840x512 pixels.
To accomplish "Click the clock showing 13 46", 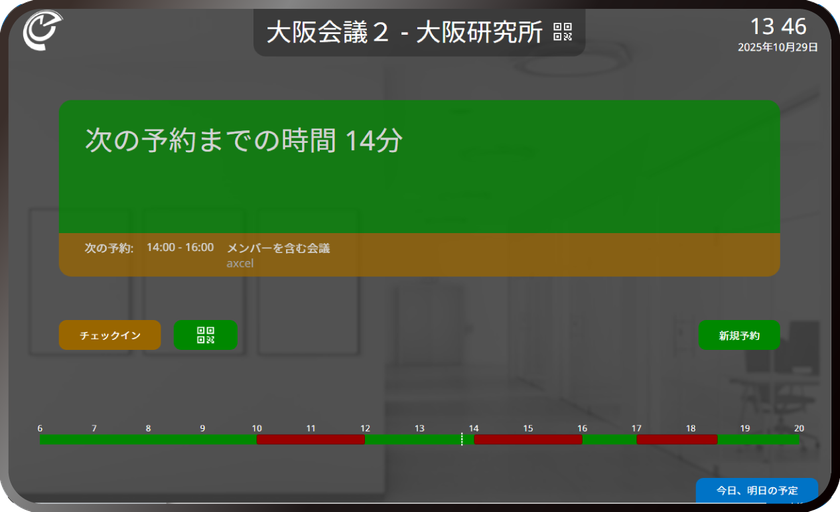I will tap(778, 26).
